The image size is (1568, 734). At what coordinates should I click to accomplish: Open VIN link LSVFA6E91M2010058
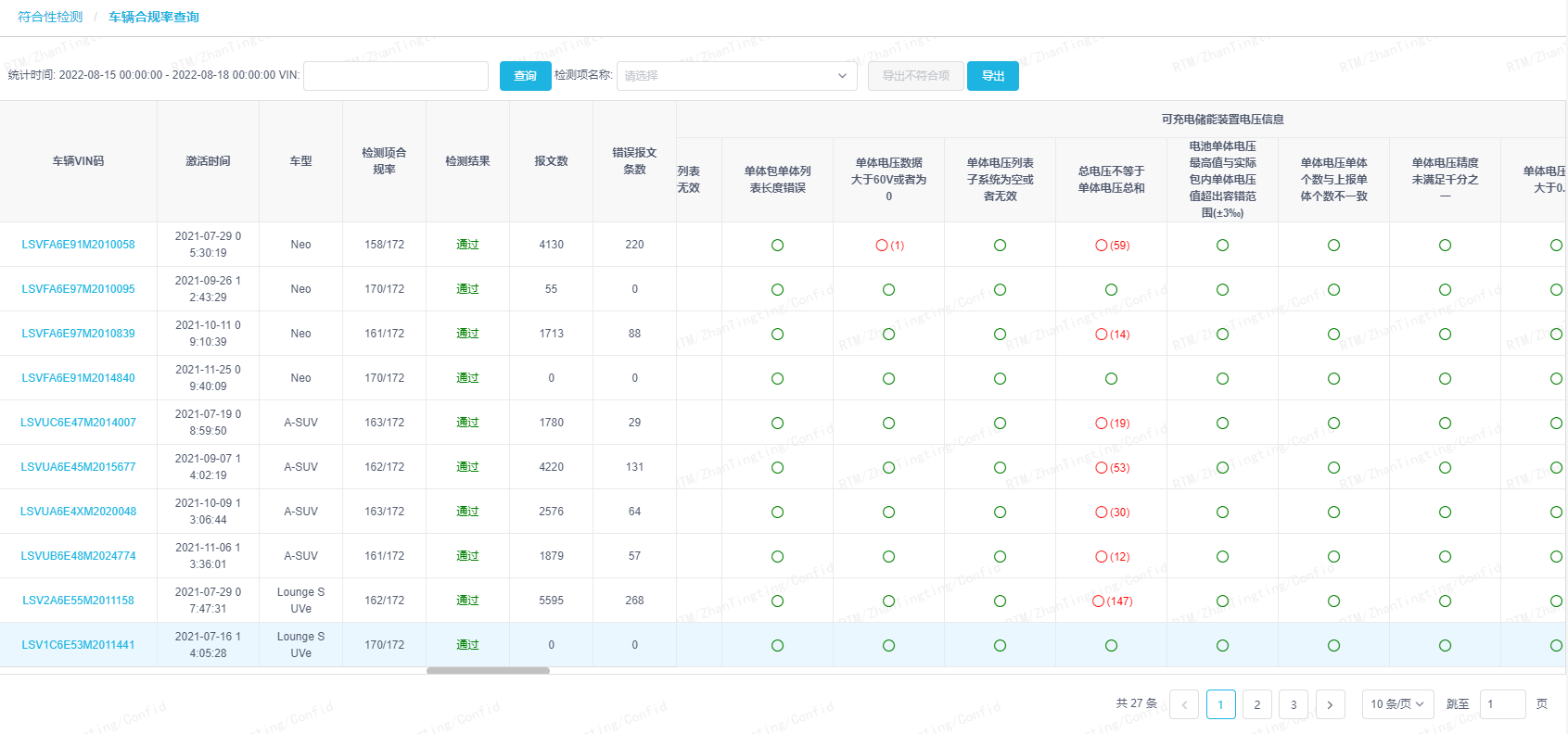click(78, 245)
